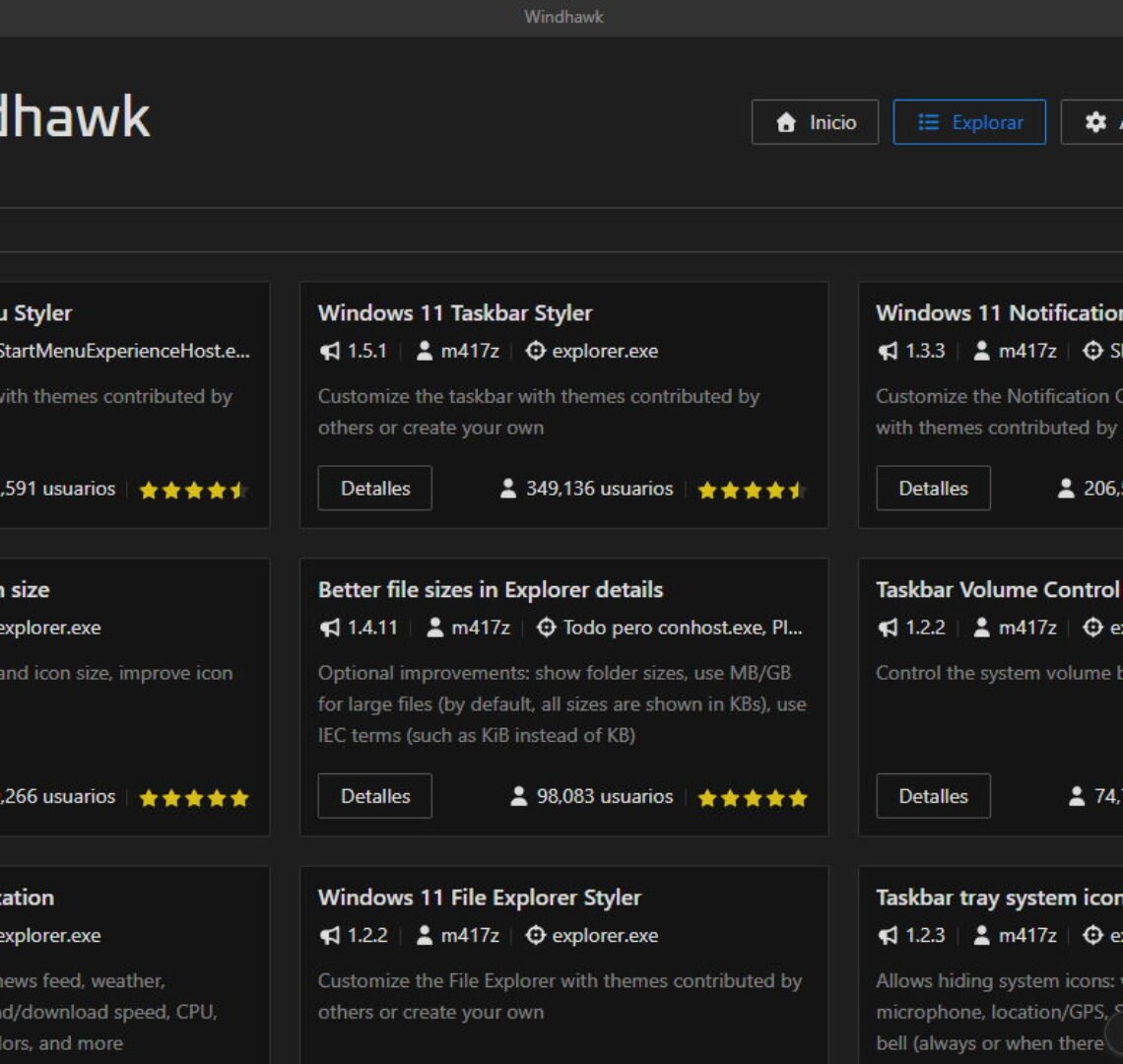Click the Windows 11 File Explorer Styler card title

[x=480, y=898]
